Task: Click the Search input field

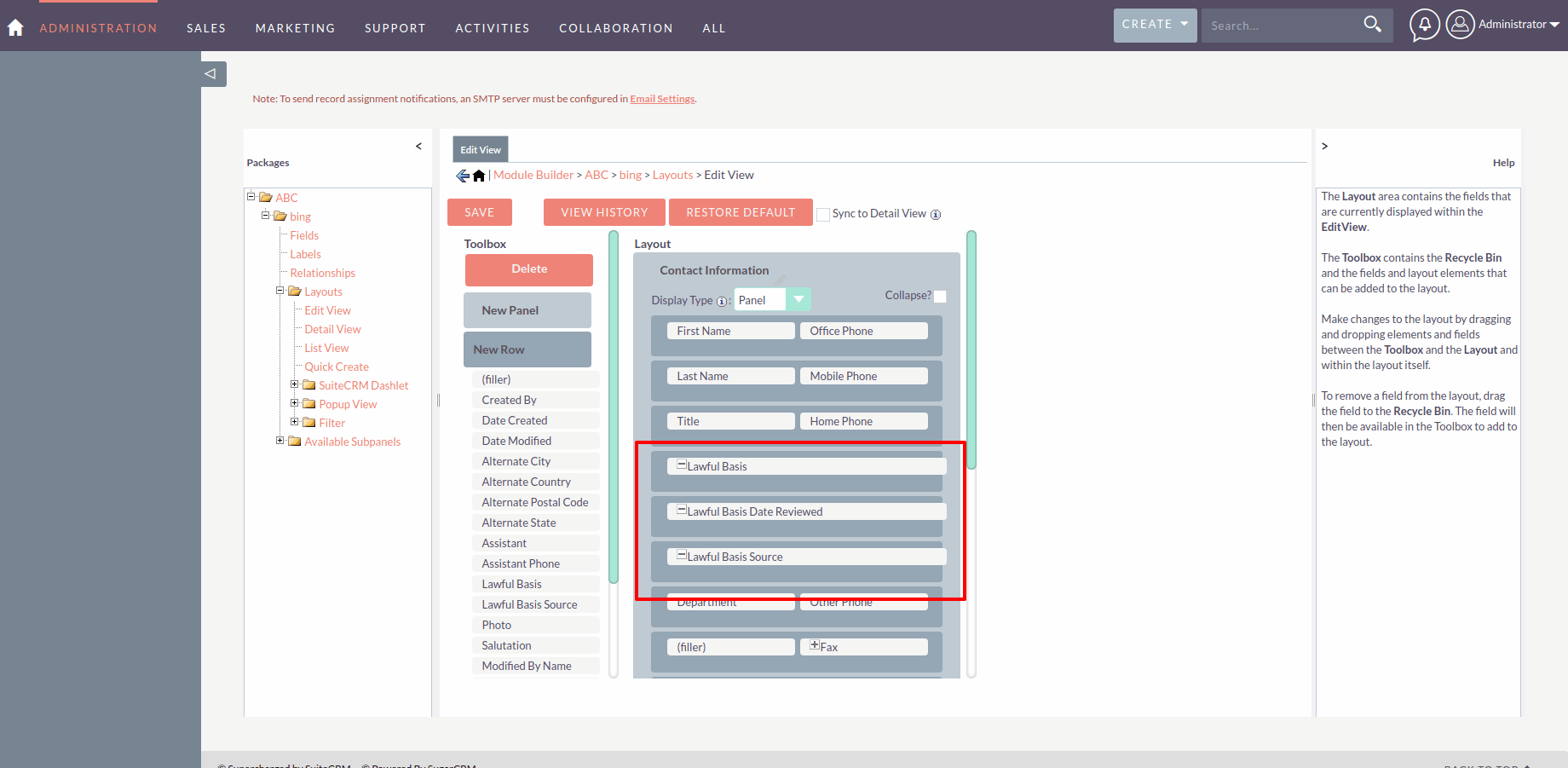Action: [1278, 26]
